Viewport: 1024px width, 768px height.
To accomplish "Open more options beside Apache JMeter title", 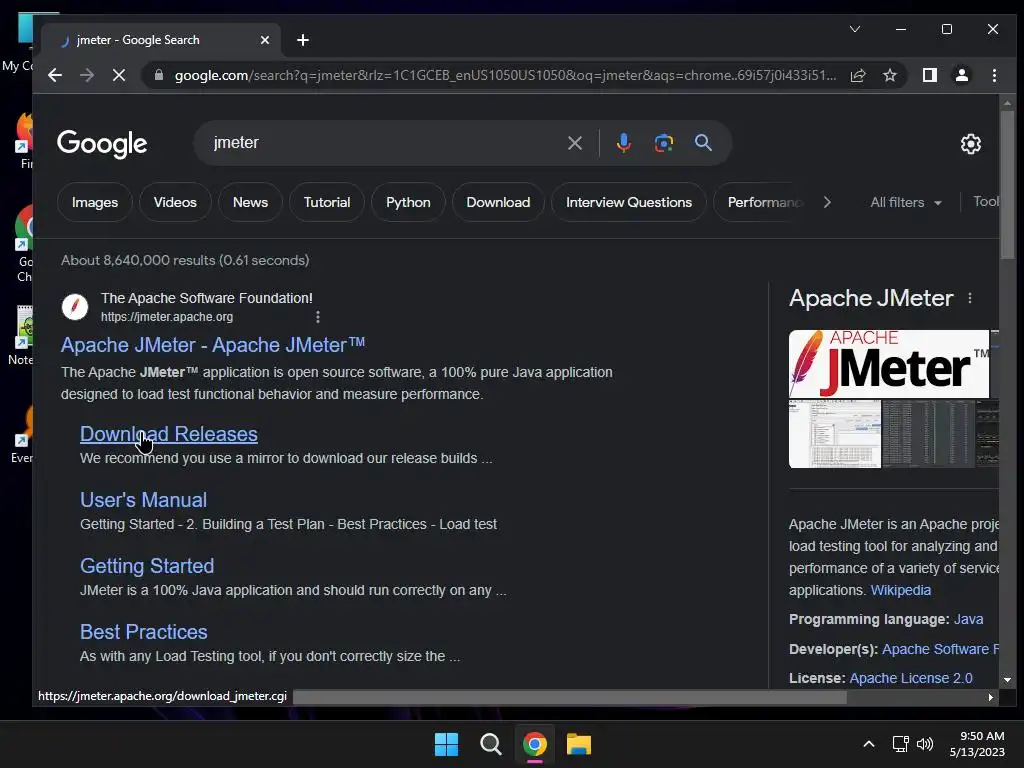I will click(970, 298).
